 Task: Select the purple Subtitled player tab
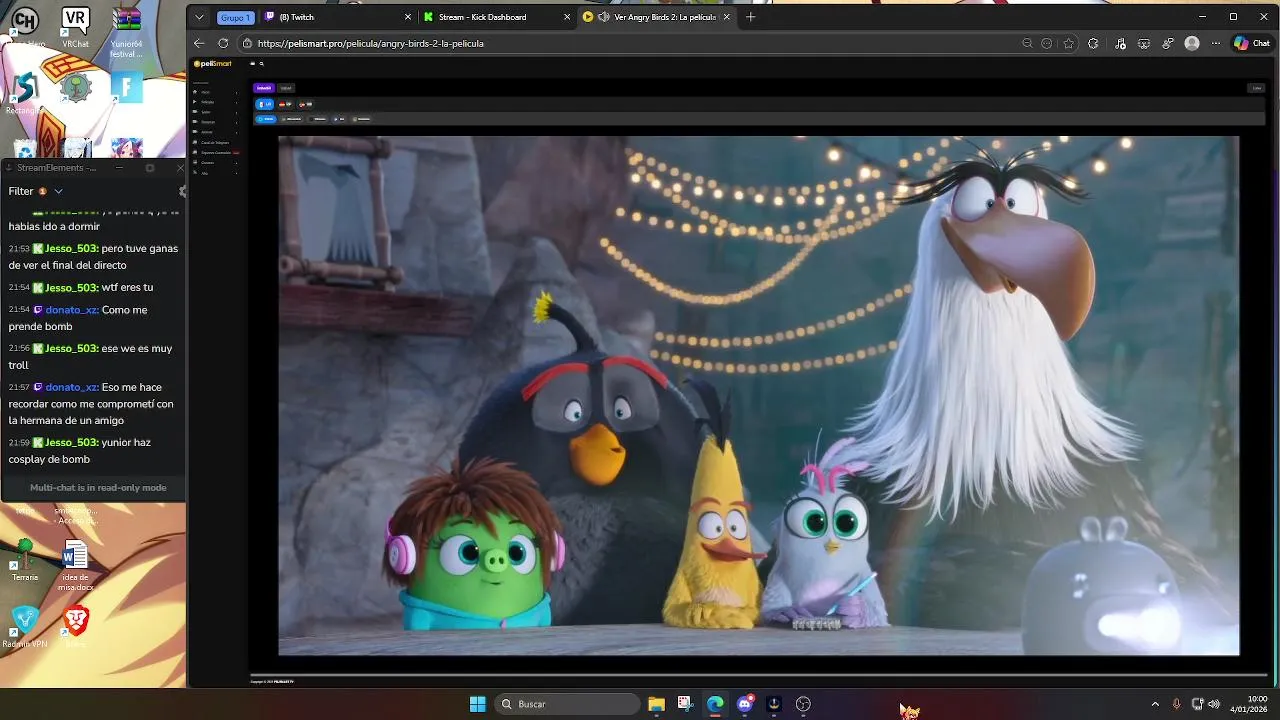[264, 88]
